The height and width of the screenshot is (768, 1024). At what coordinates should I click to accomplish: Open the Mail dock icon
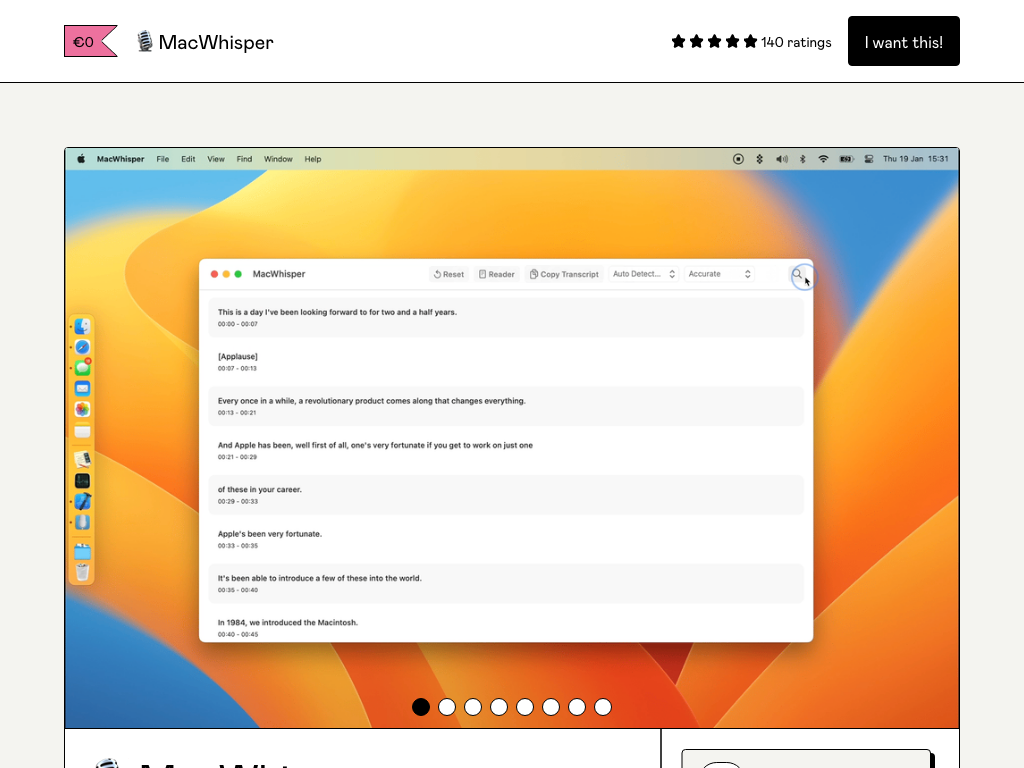pyautogui.click(x=82, y=389)
